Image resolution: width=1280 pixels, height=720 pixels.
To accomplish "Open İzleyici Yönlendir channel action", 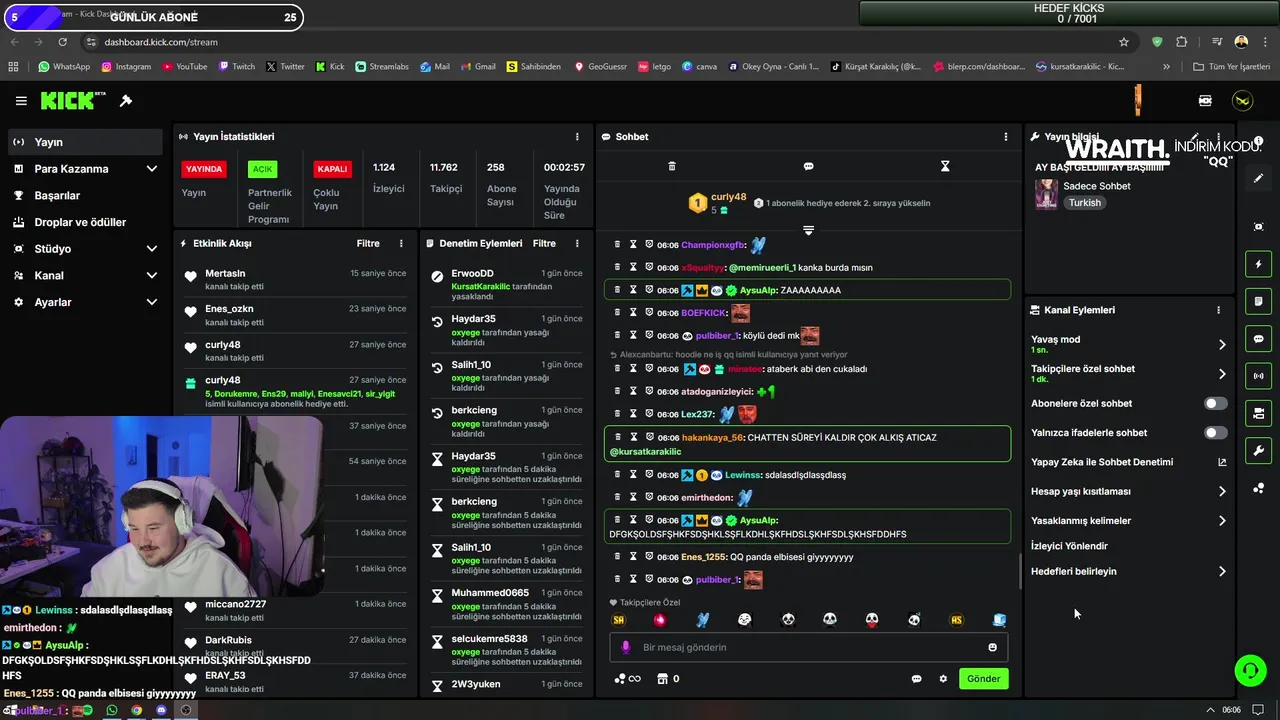I will 1069,546.
